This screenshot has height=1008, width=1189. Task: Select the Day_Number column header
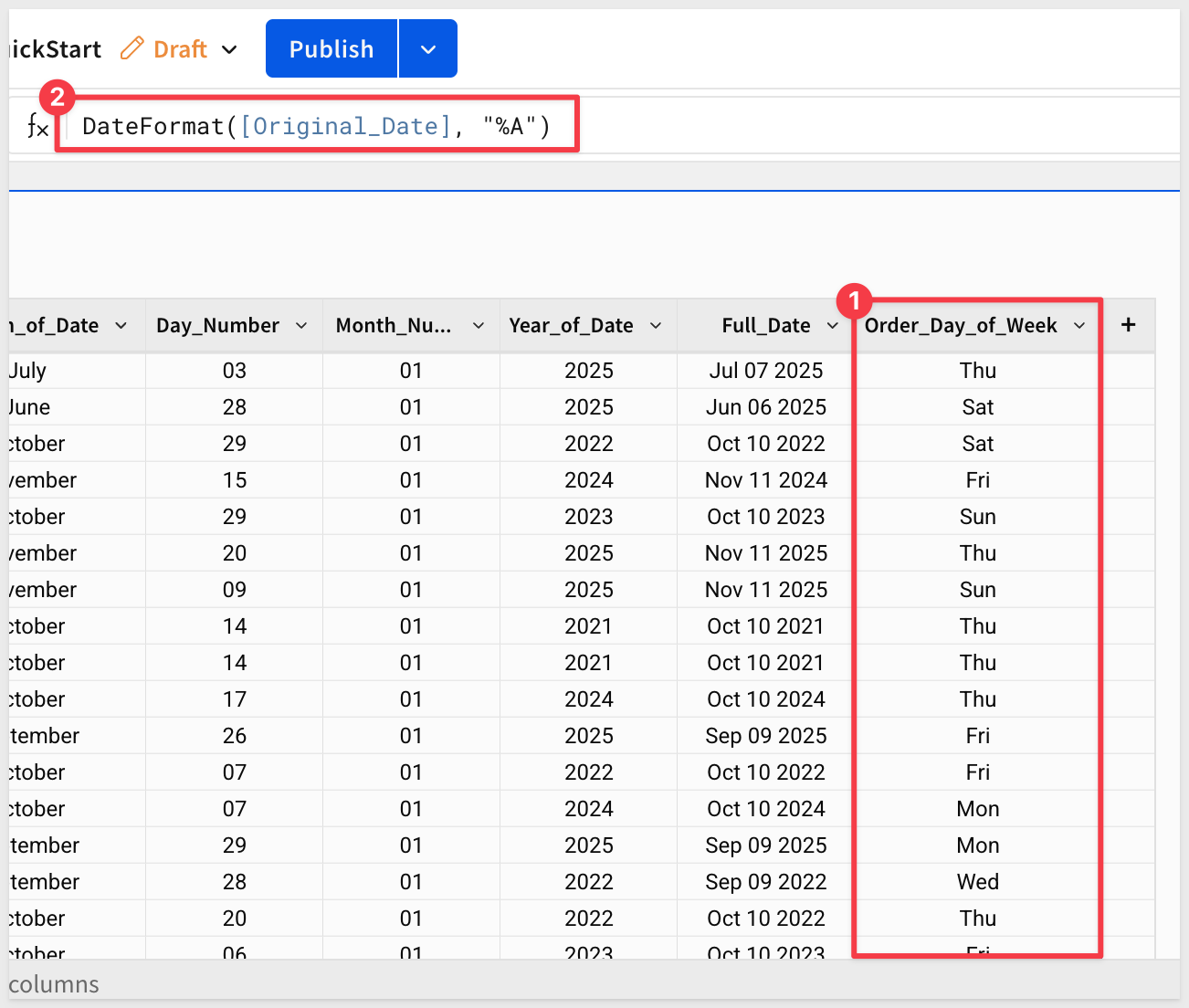click(217, 326)
